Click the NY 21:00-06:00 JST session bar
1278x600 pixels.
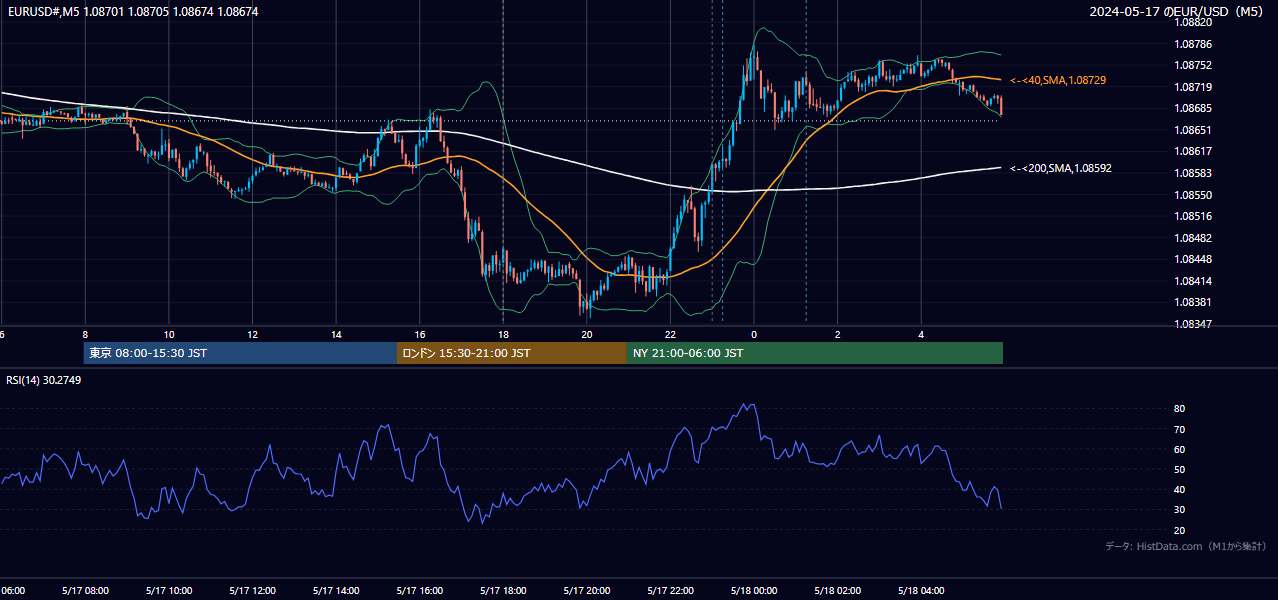click(815, 353)
